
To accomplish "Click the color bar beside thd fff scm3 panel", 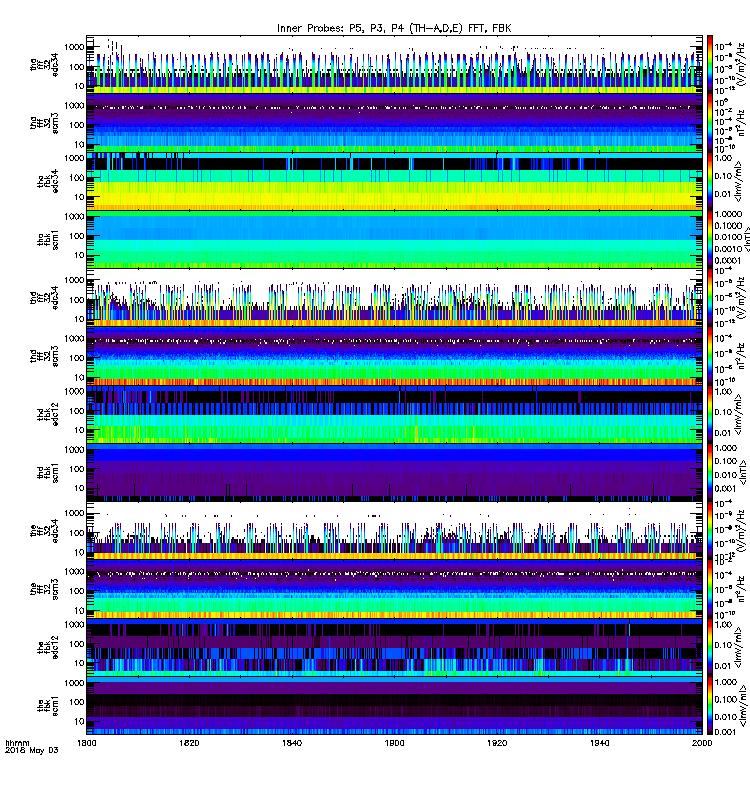I will click(x=709, y=356).
